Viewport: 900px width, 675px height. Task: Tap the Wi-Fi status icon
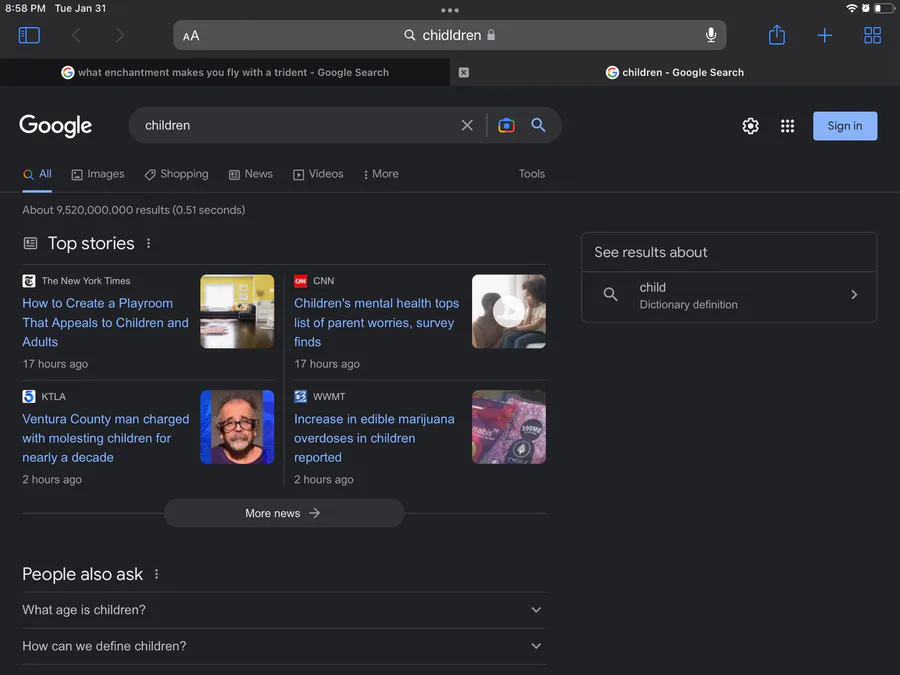click(852, 8)
